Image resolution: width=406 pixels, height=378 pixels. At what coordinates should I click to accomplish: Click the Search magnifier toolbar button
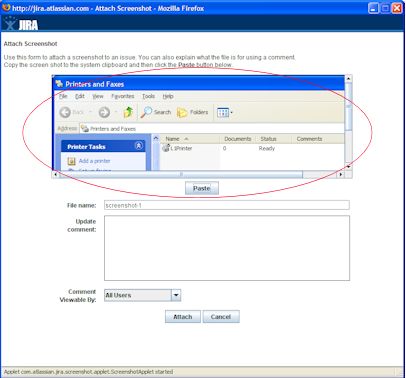156,112
